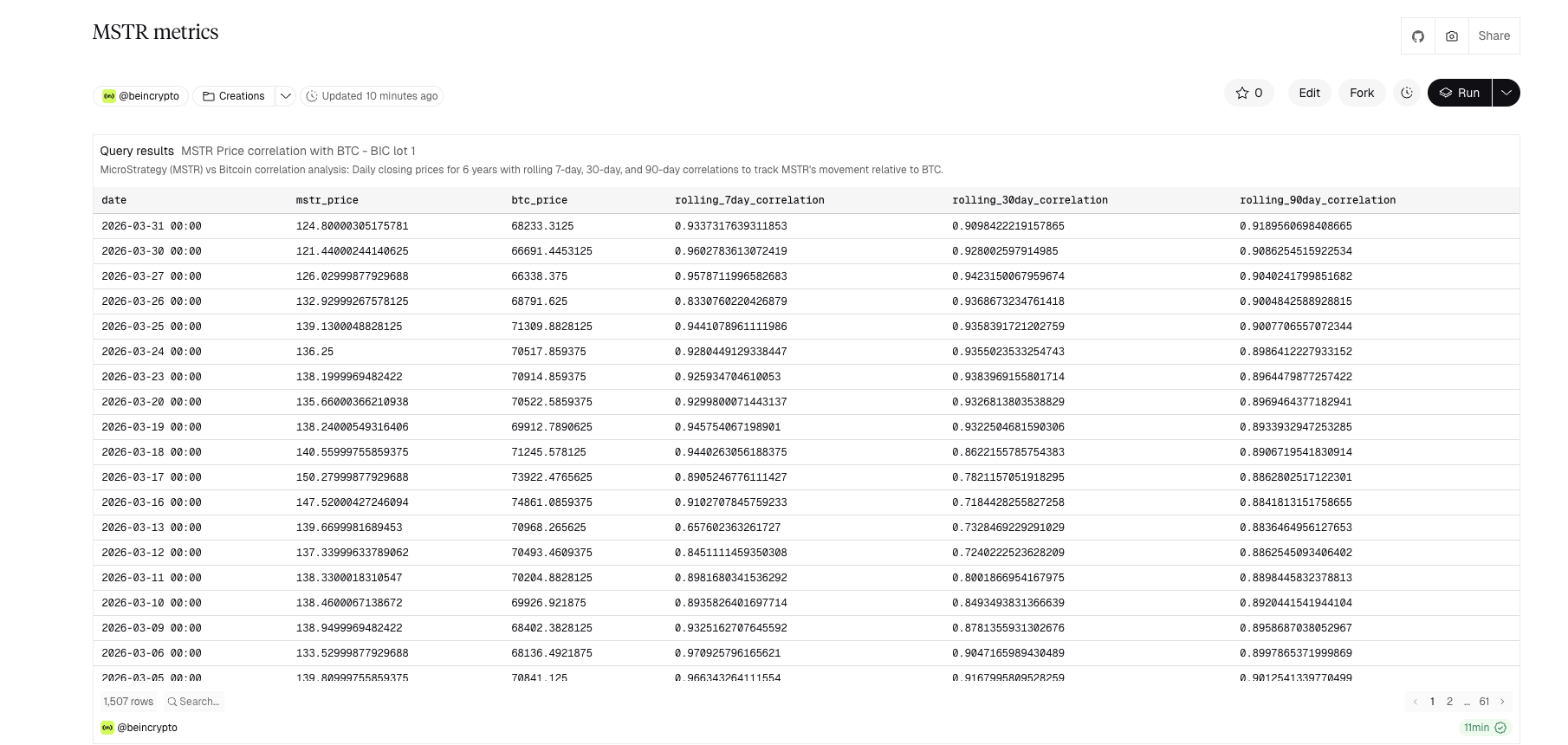The height and width of the screenshot is (745, 1568).
Task: Click the 11min query freshness indicator
Action: tap(1485, 728)
